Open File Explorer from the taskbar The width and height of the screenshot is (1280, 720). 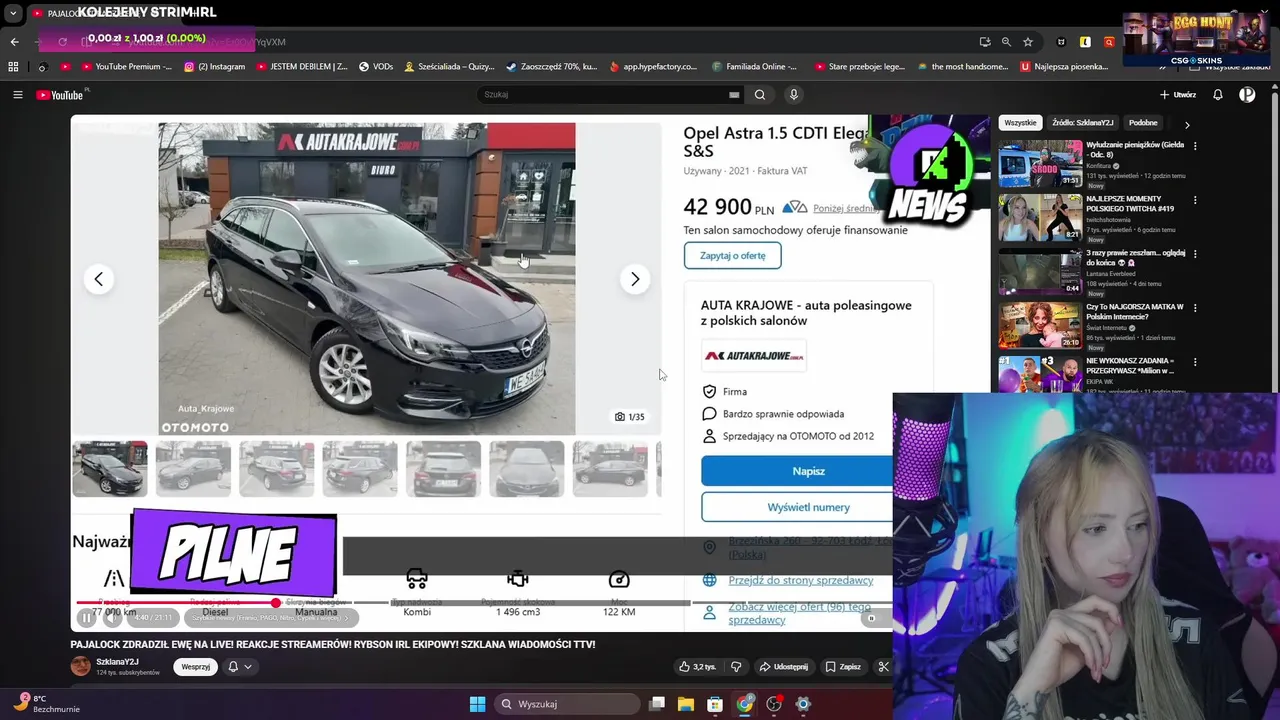686,704
